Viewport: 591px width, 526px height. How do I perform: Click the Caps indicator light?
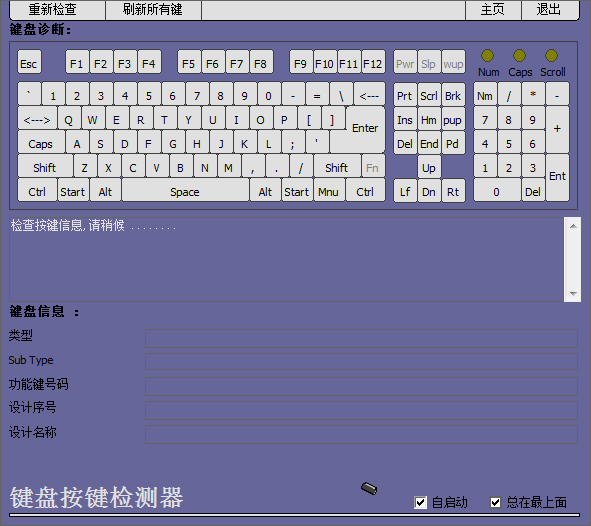tap(519, 55)
